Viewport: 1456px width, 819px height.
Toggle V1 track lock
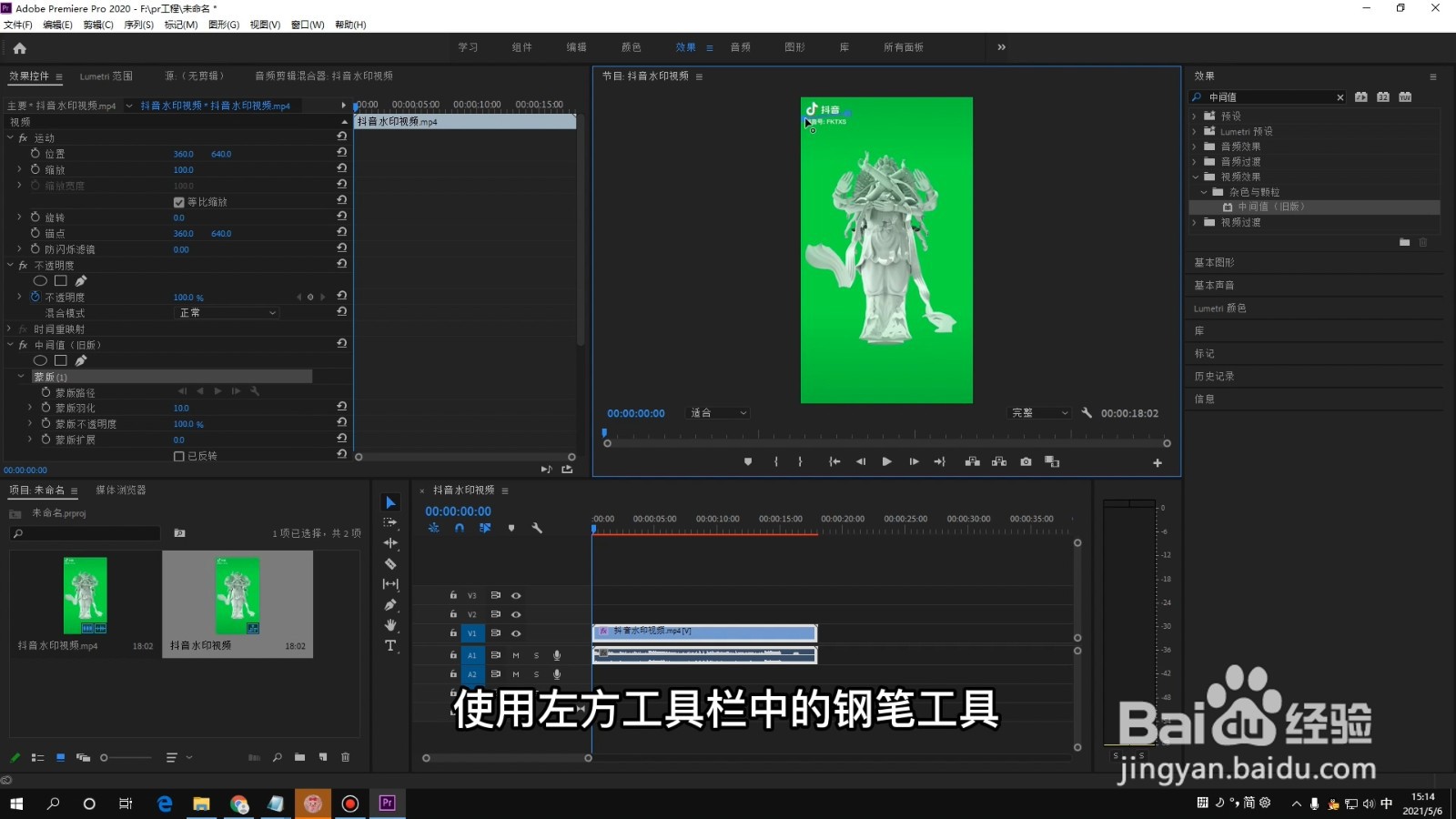(x=453, y=633)
